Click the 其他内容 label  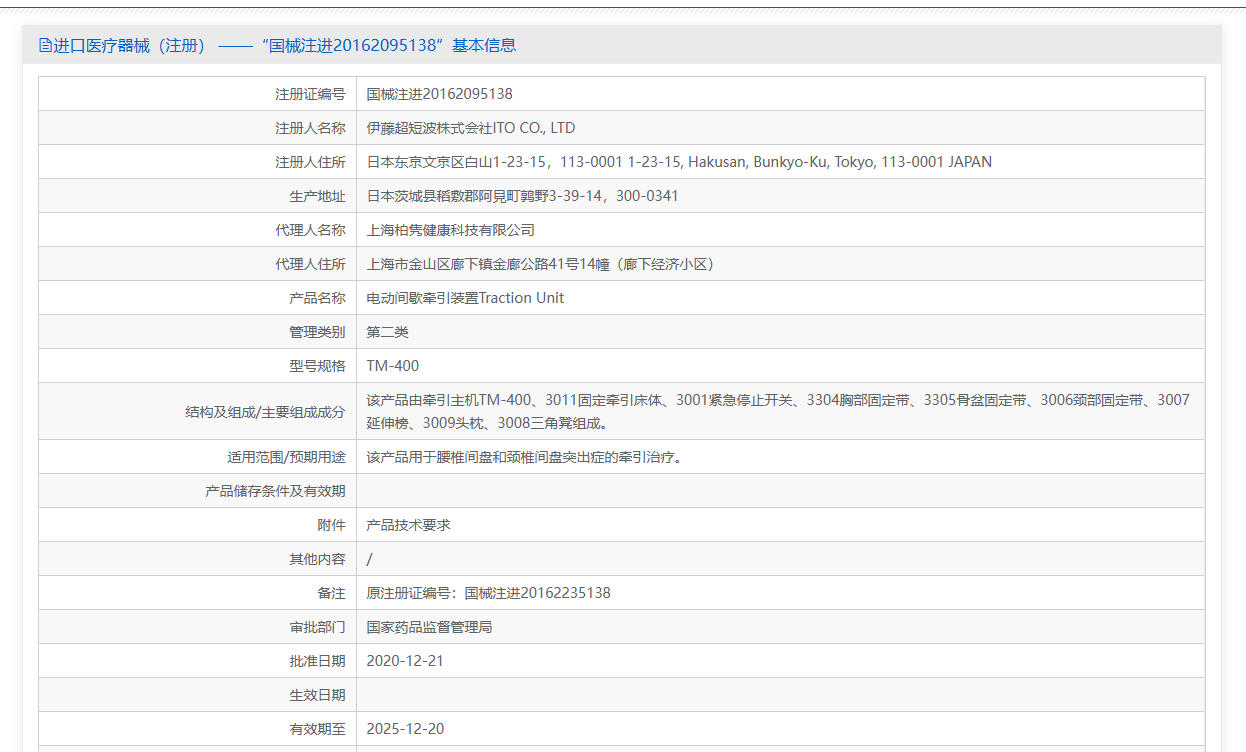(317, 559)
